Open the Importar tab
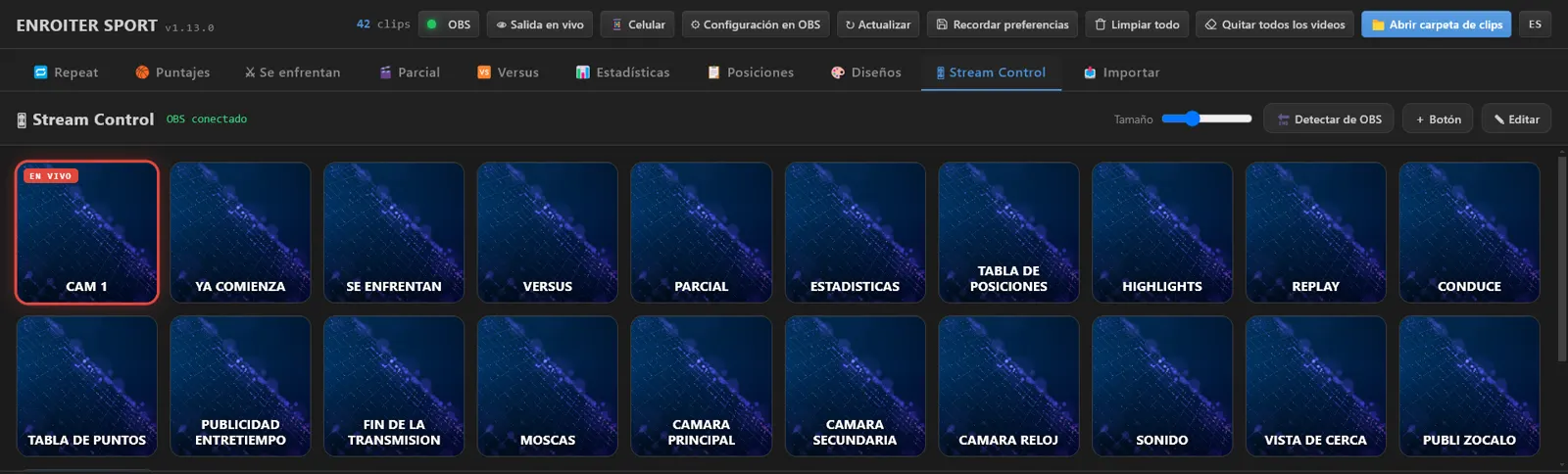1568x474 pixels. (1121, 72)
